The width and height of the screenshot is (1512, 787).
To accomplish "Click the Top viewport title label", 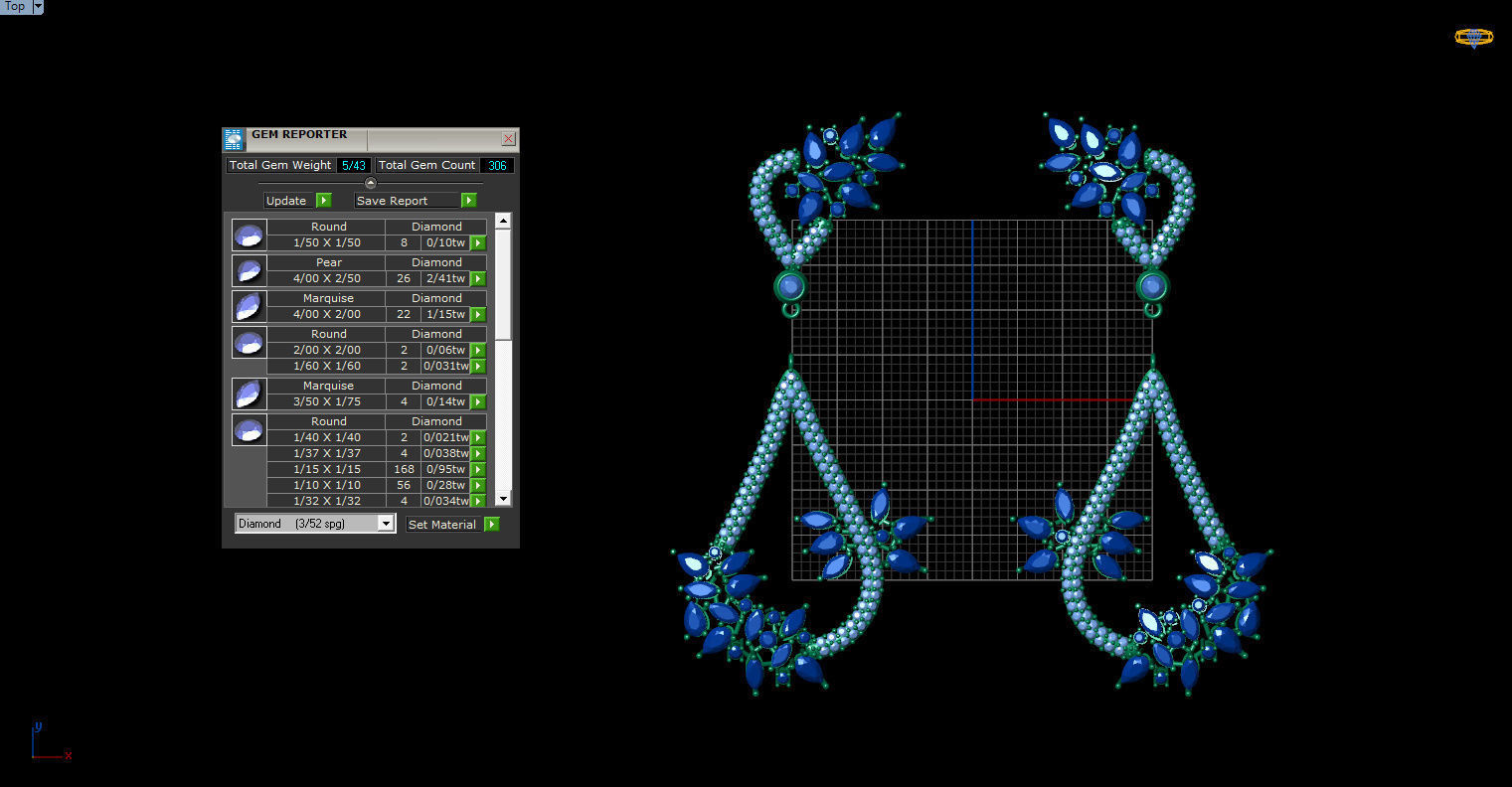I will (x=15, y=7).
